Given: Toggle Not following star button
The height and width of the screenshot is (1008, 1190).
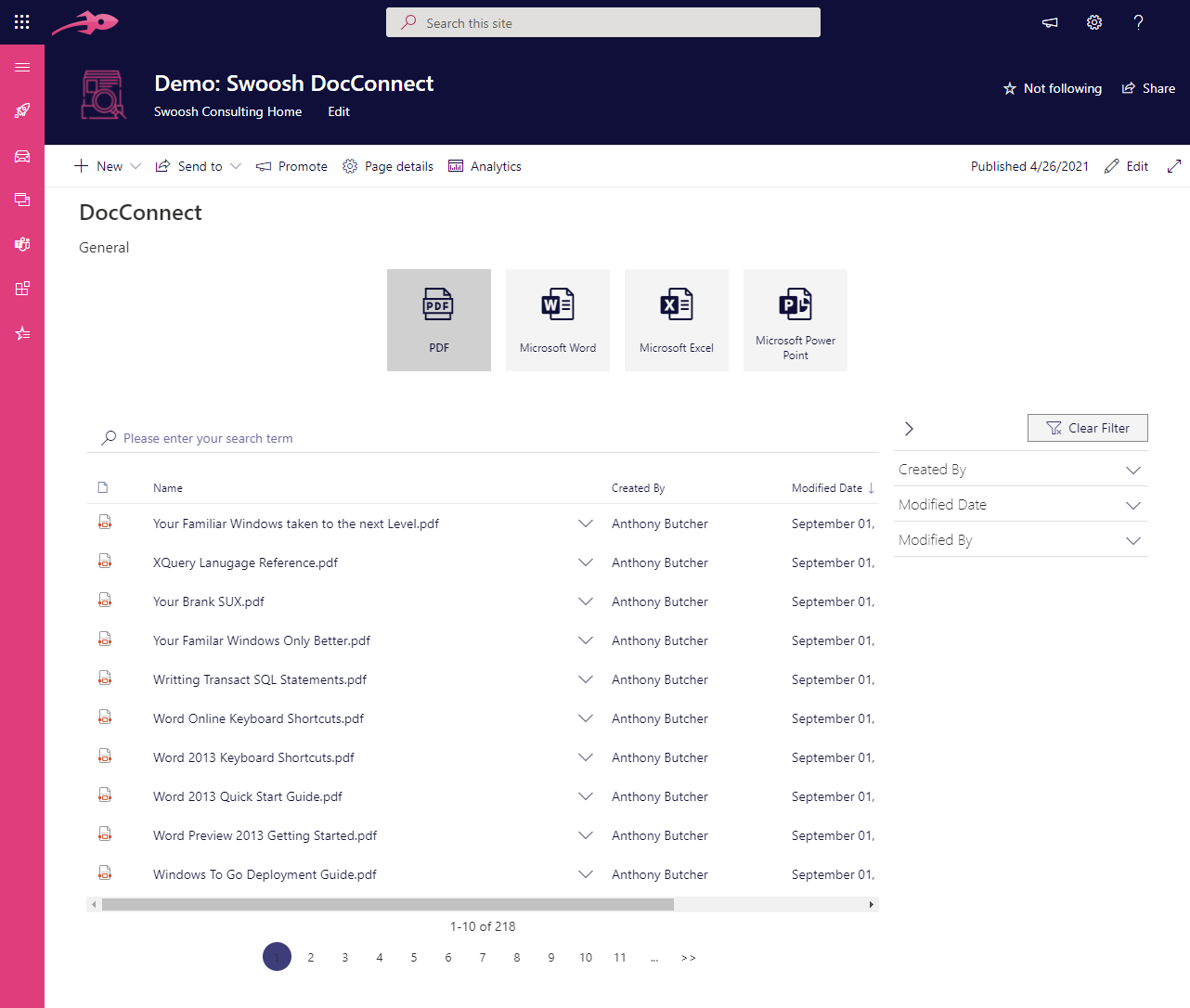Looking at the screenshot, I should coord(1053,88).
